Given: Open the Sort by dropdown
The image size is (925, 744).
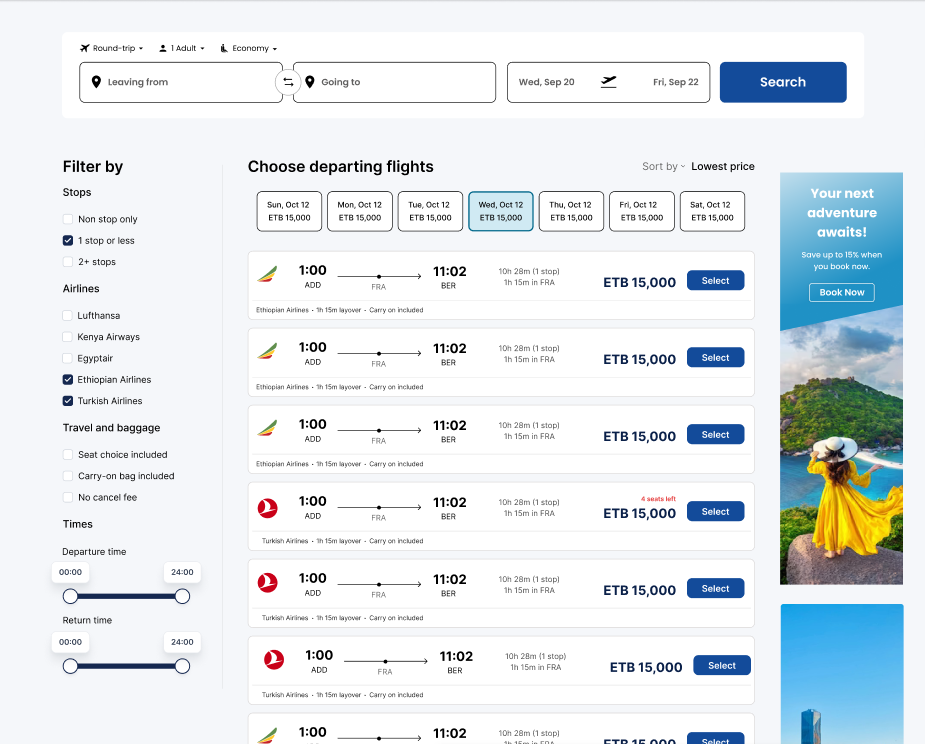Looking at the screenshot, I should coord(663,166).
